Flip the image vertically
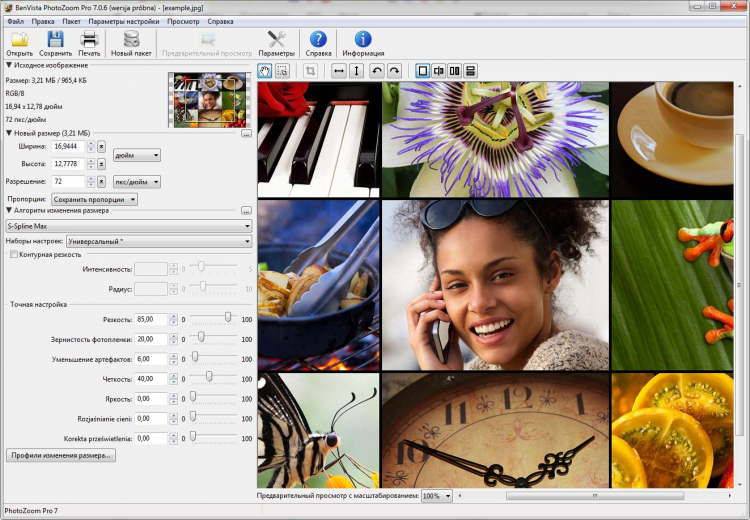Image resolution: width=750 pixels, height=520 pixels. (356, 71)
